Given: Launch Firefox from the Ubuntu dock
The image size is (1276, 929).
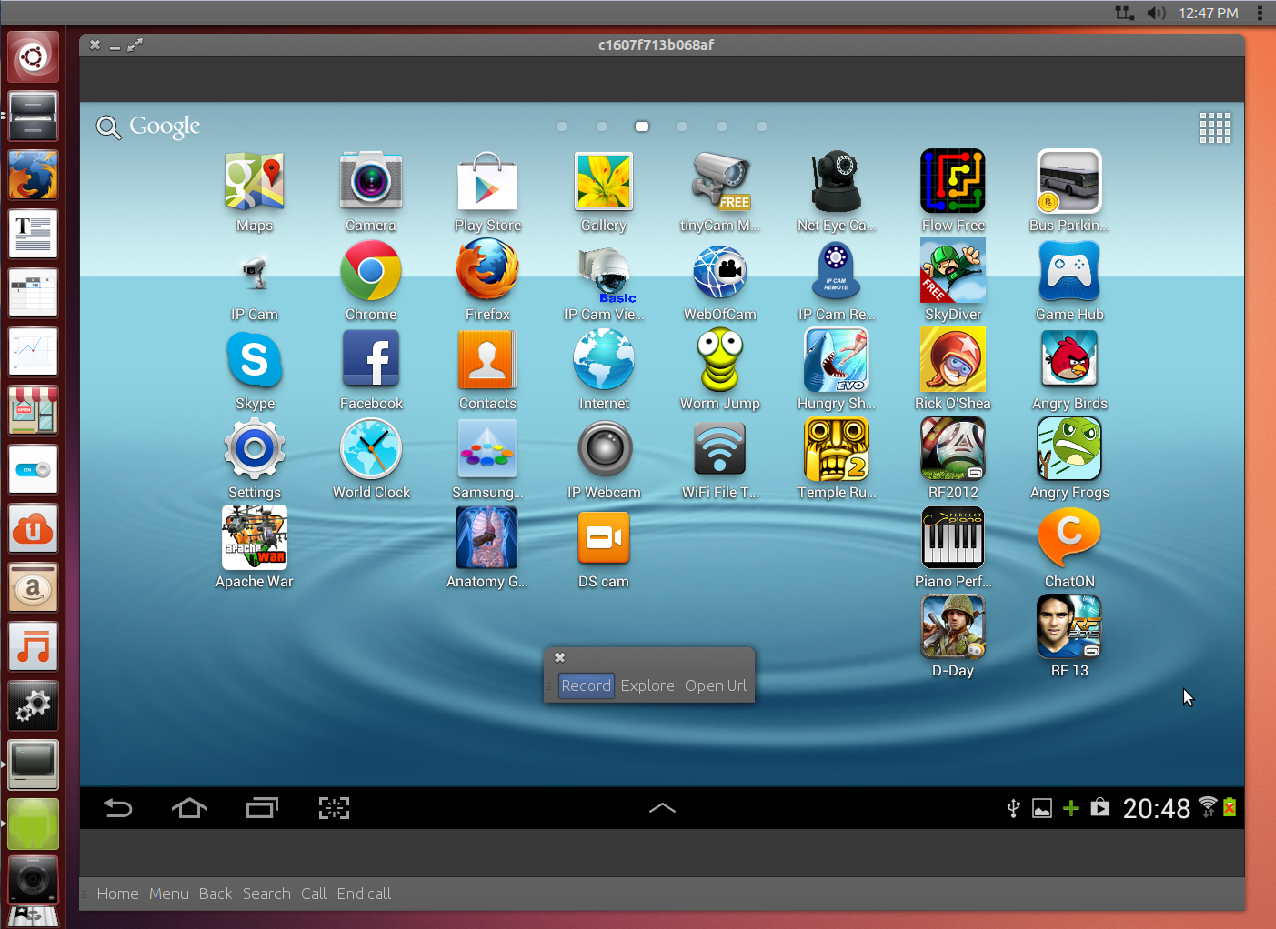Looking at the screenshot, I should pos(32,175).
